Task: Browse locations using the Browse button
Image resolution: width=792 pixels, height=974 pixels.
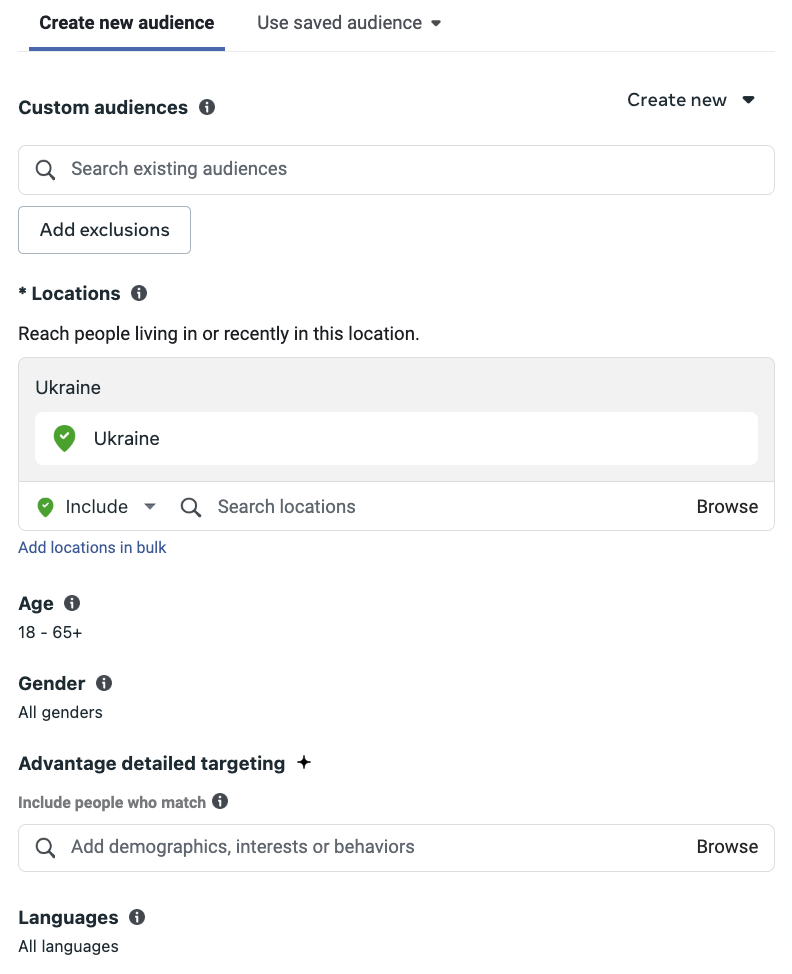Action: point(727,507)
